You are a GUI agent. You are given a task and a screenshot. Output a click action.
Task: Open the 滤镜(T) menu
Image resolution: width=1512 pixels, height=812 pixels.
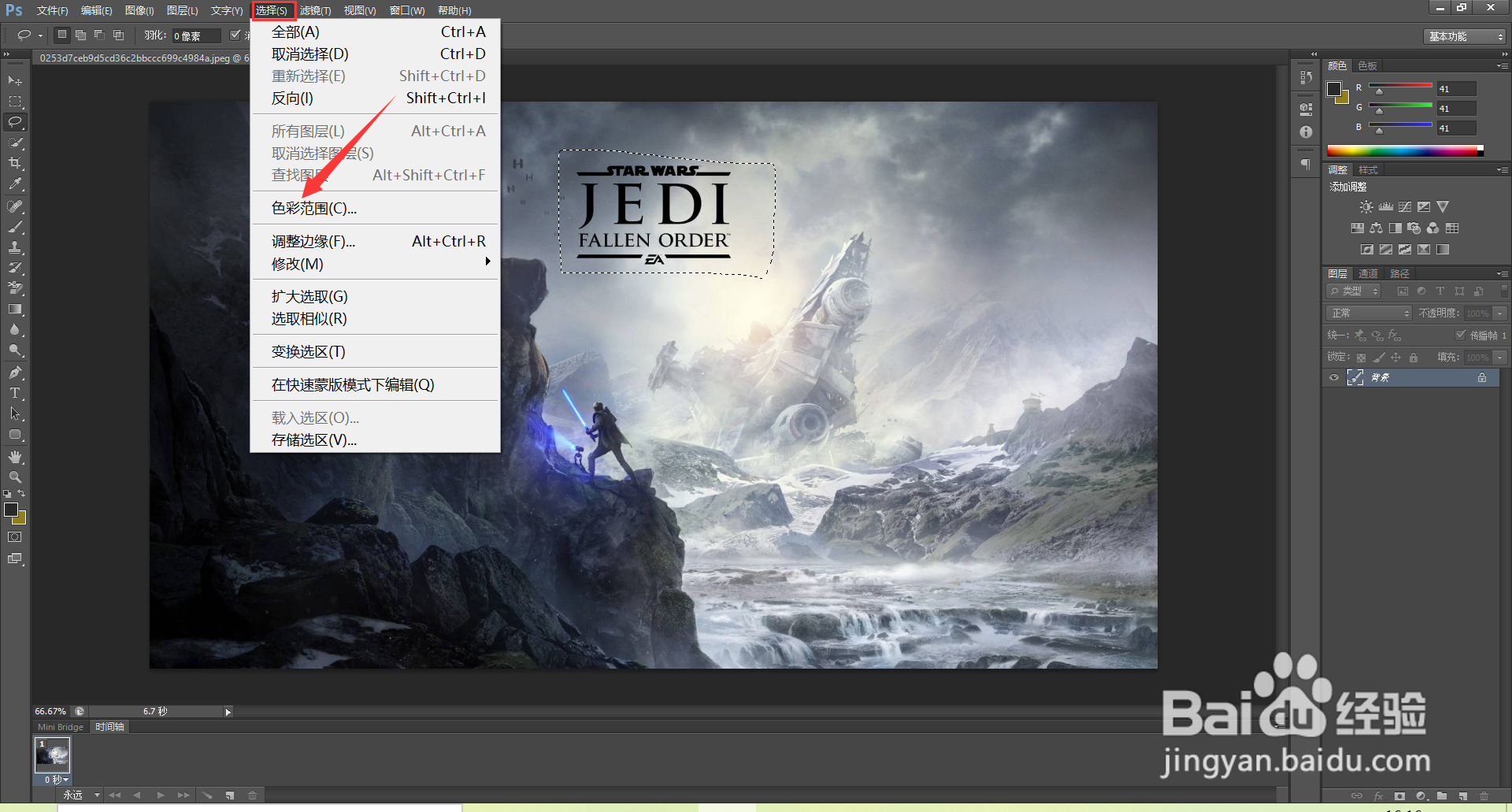click(x=315, y=10)
